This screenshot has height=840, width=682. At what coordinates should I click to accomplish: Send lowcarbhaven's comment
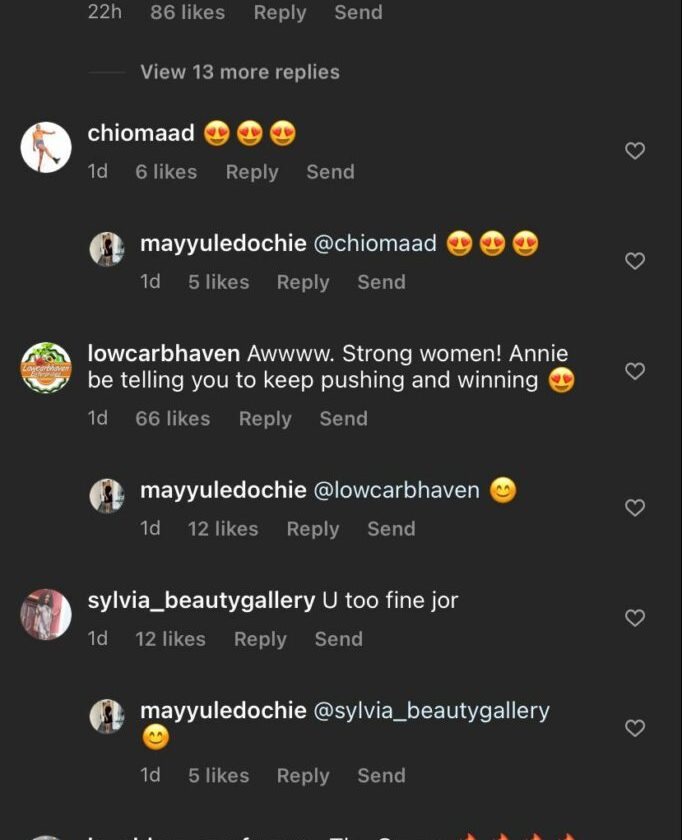pos(343,419)
